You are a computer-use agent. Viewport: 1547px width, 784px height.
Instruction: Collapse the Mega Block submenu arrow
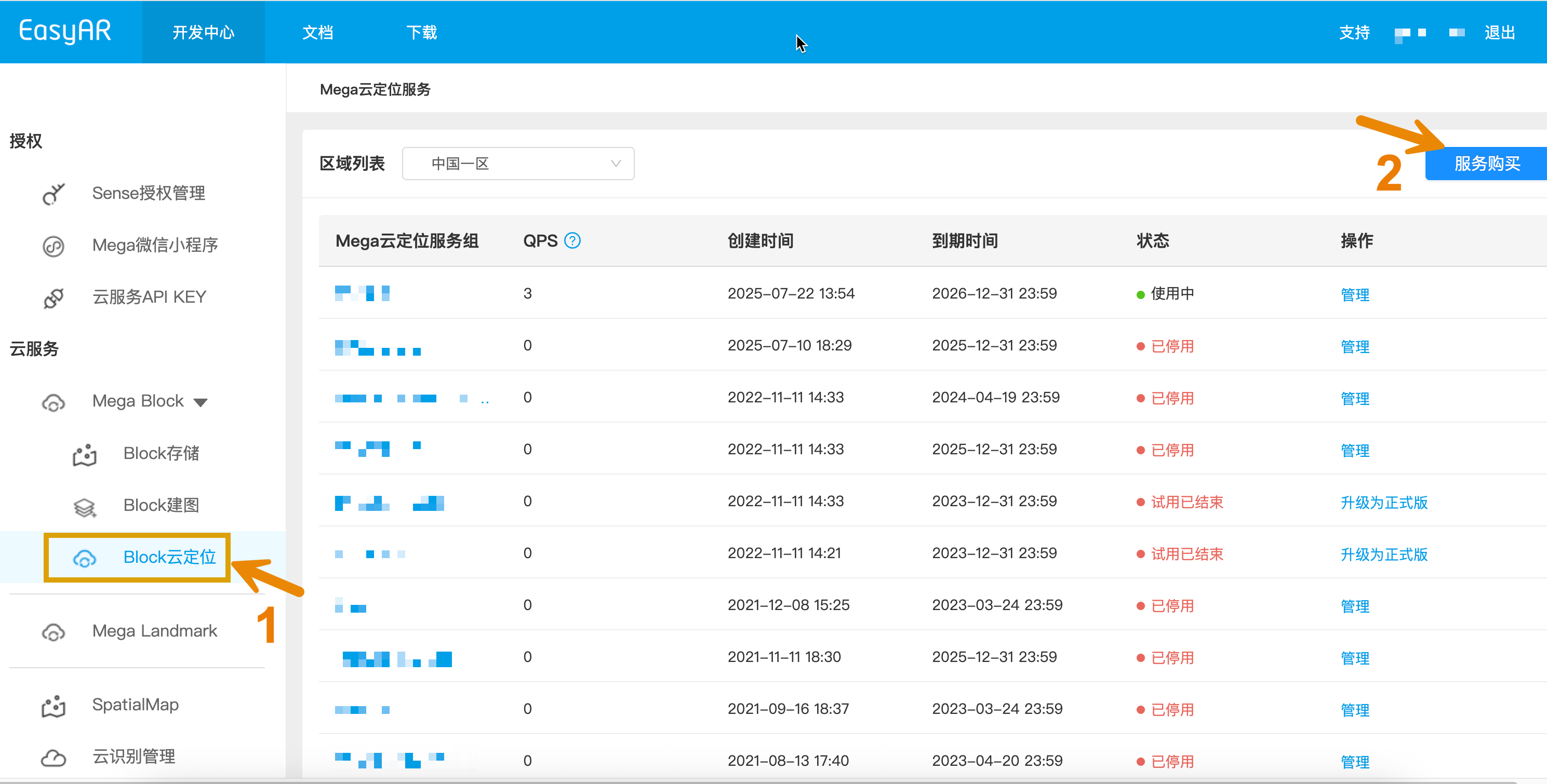point(201,401)
